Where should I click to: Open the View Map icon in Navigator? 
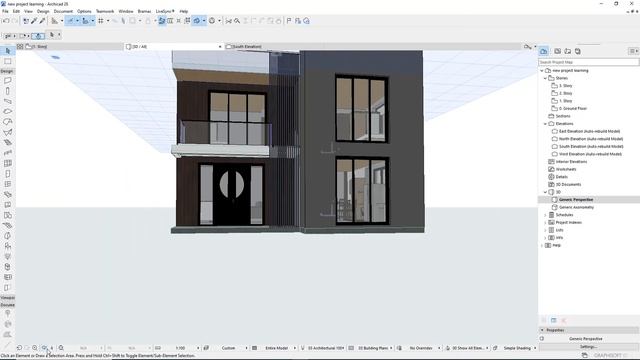tap(558, 51)
